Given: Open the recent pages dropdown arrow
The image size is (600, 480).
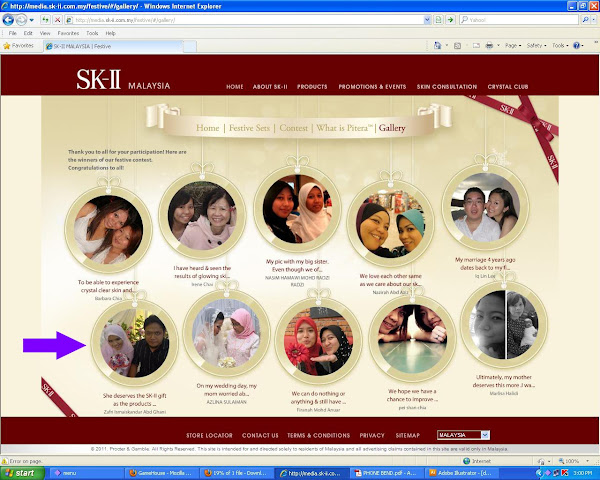Looking at the screenshot, I should [31, 20].
